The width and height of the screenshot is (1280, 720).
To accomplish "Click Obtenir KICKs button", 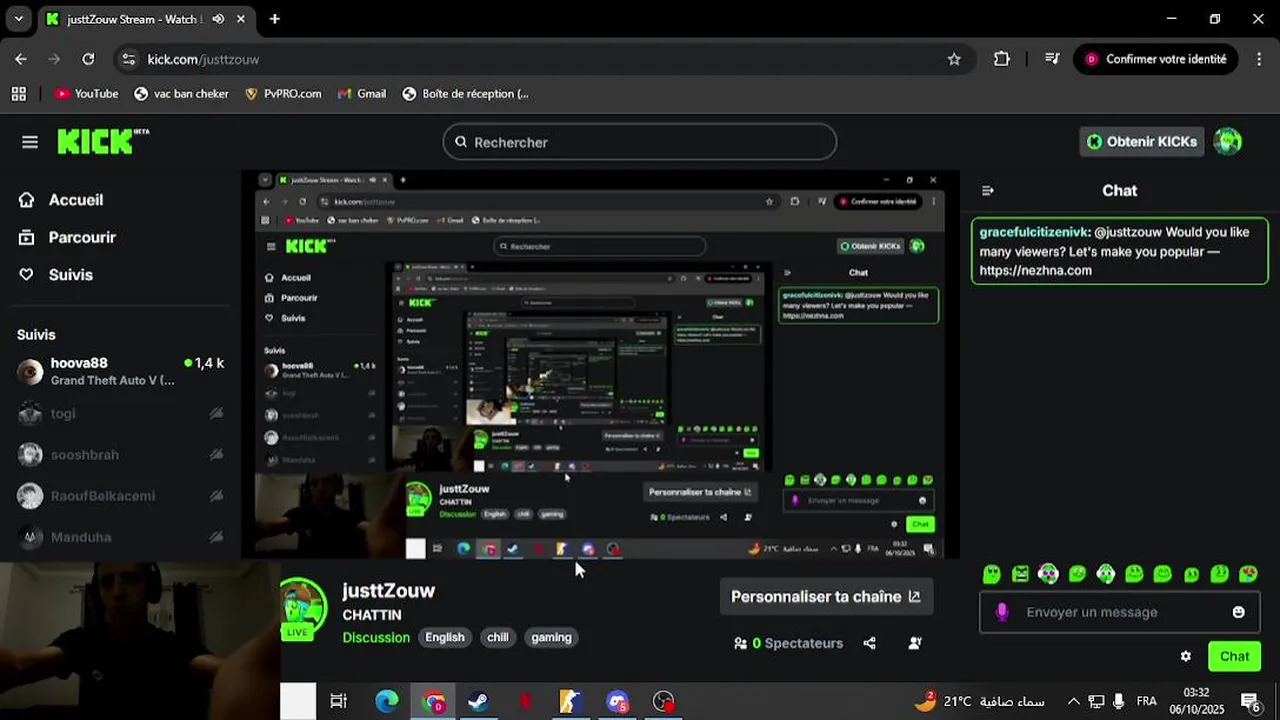I will point(1141,142).
